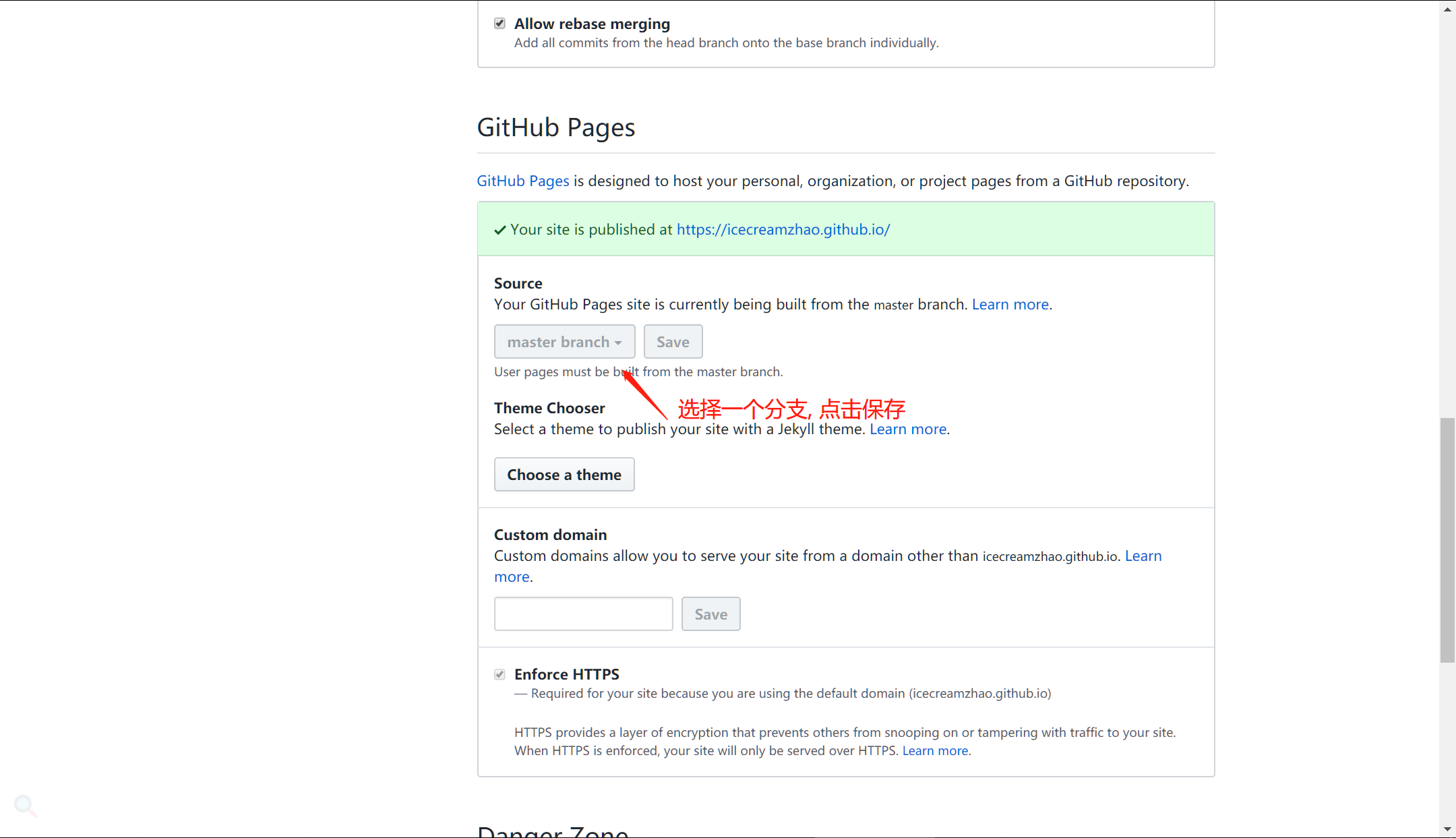1456x838 pixels.
Task: Click the GitHub Pages link
Action: click(x=523, y=181)
